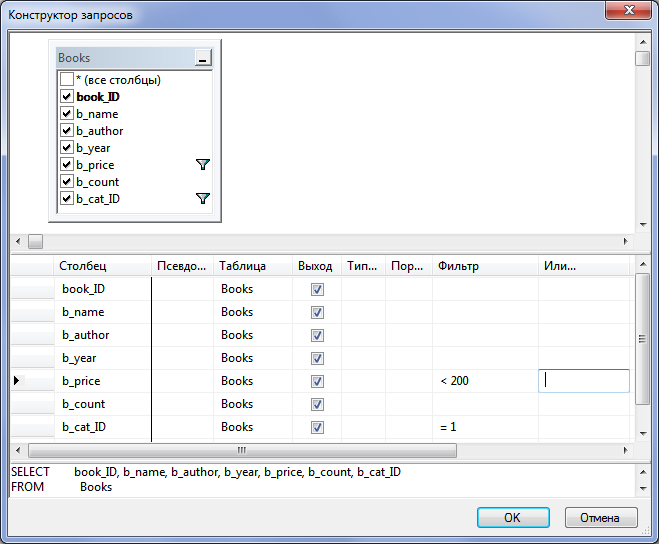Select b_cat_ID cell in the Столбец column
The width and height of the screenshot is (659, 544).
[x=103, y=427]
